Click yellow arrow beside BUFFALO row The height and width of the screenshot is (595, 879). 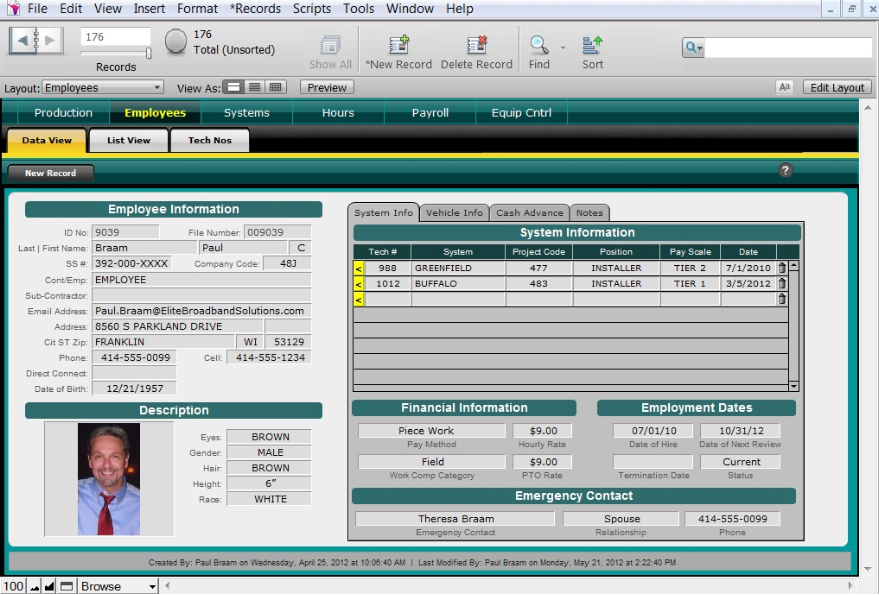pyautogui.click(x=358, y=284)
